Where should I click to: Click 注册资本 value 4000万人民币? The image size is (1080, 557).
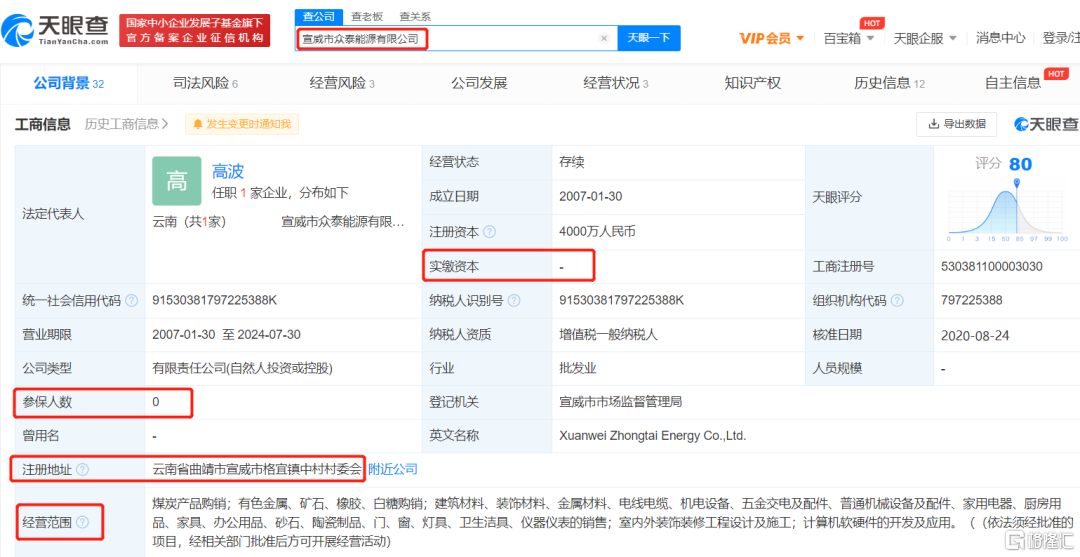point(597,232)
